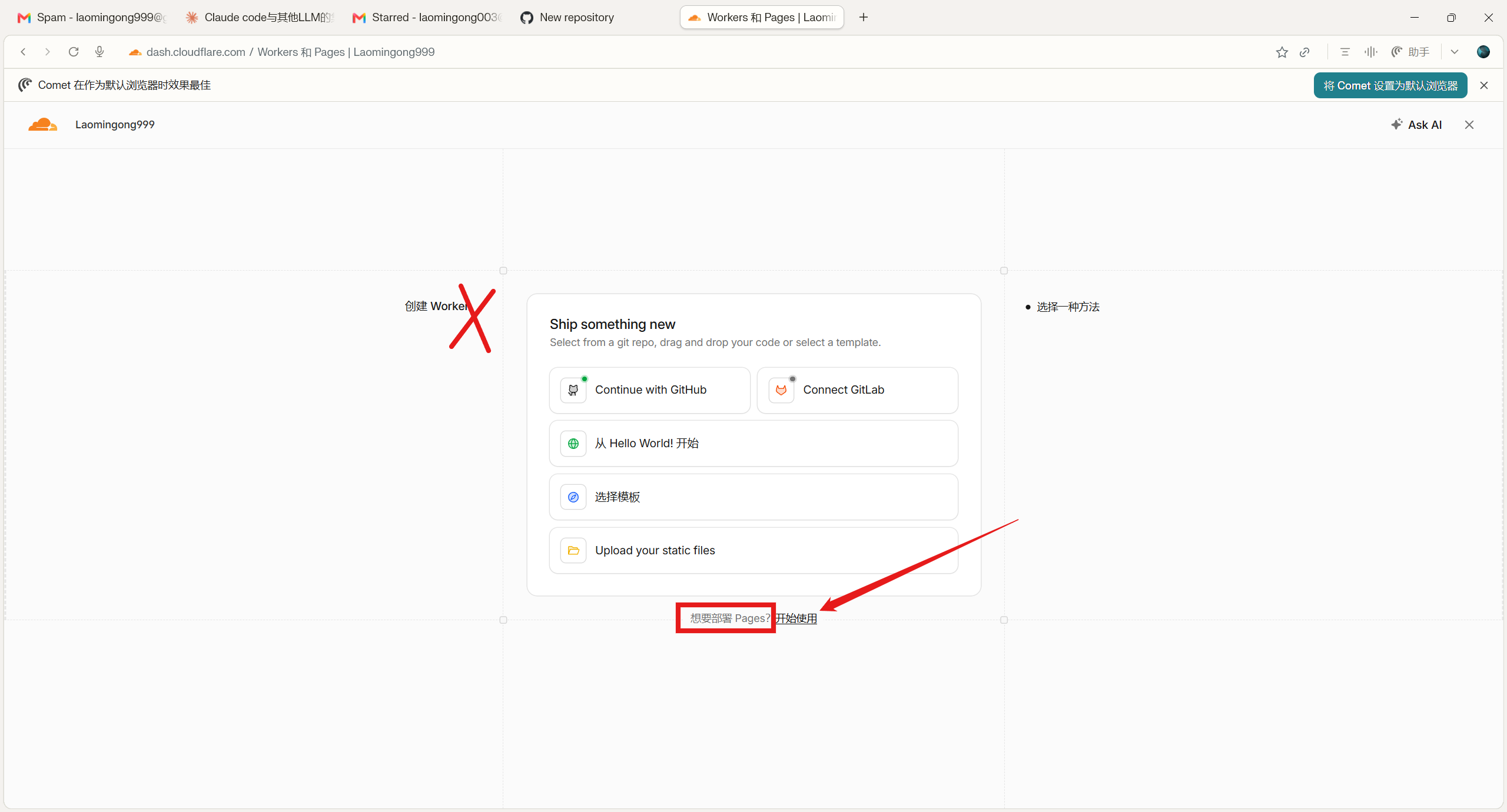Open the voice waveform icon in toolbar
This screenshot has width=1507, height=812.
point(1370,52)
